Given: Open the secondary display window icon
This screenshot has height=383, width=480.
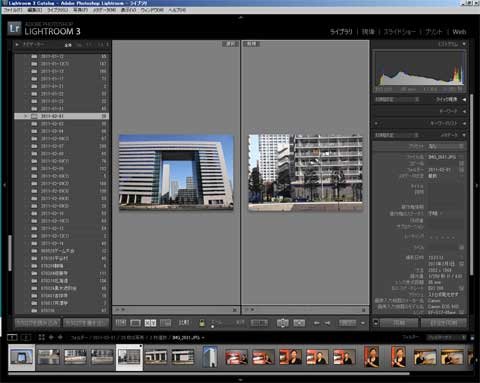Looking at the screenshot, I should click(26, 338).
